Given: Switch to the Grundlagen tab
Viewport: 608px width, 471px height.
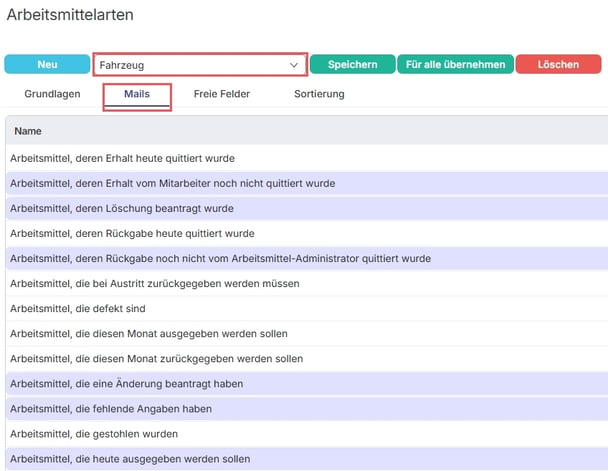Looking at the screenshot, I should point(52,94).
